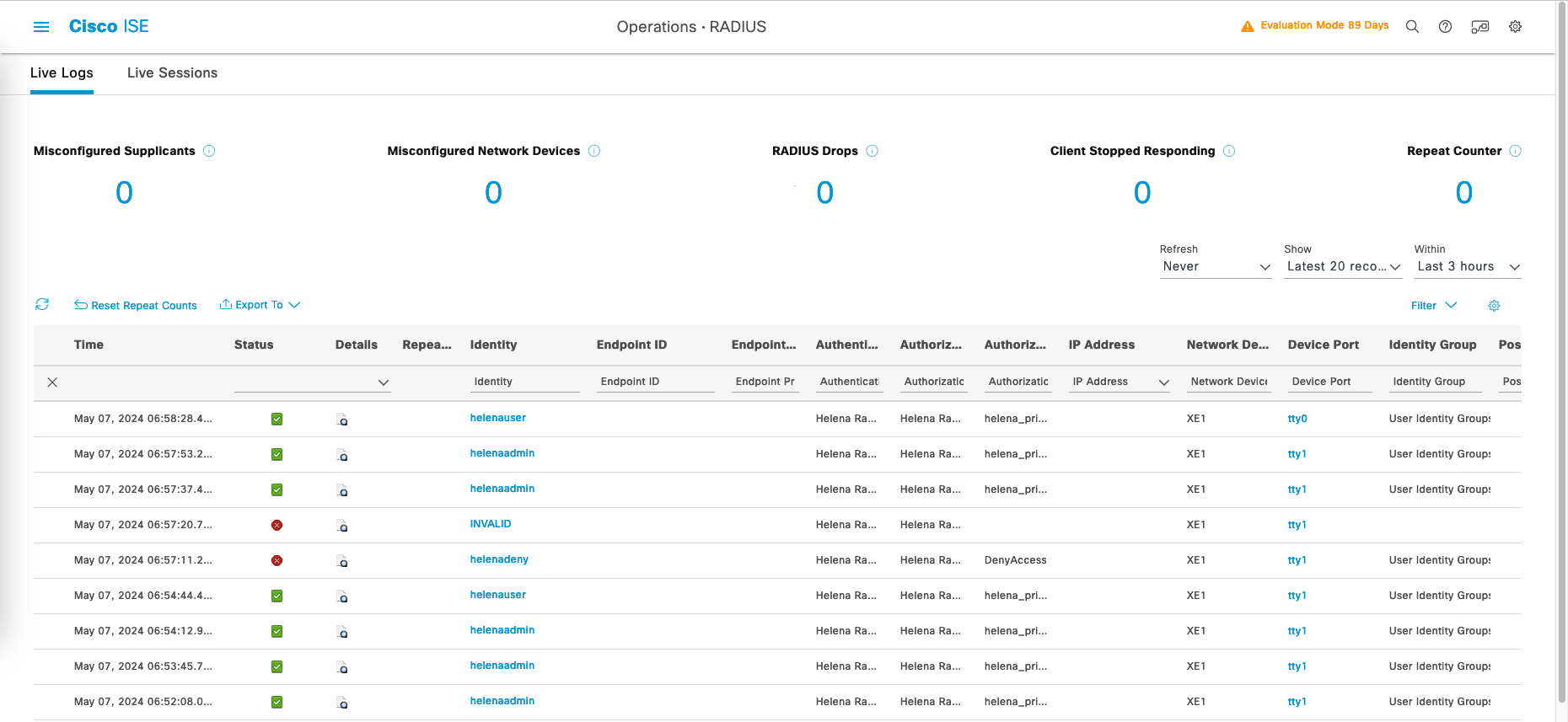Select the Live Logs tab
This screenshot has width=1568, height=722.
click(x=62, y=73)
